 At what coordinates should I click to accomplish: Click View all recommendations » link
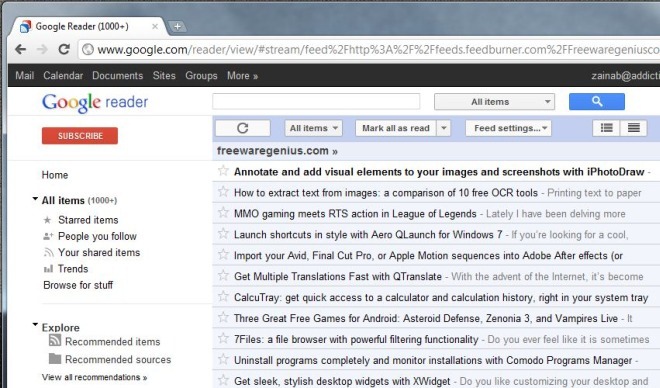point(94,377)
